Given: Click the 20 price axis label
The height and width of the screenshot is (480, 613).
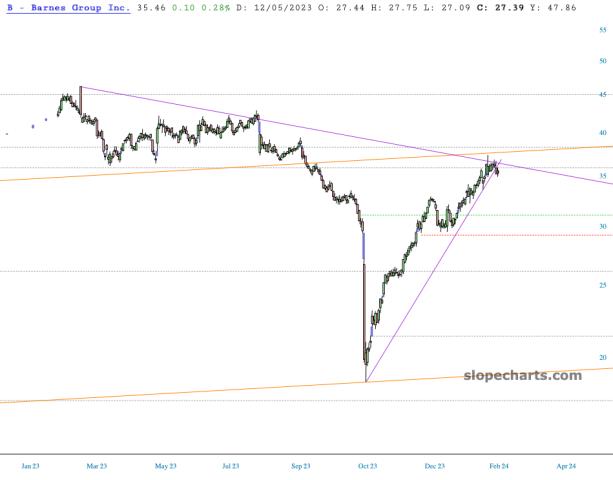Looking at the screenshot, I should pyautogui.click(x=602, y=357).
